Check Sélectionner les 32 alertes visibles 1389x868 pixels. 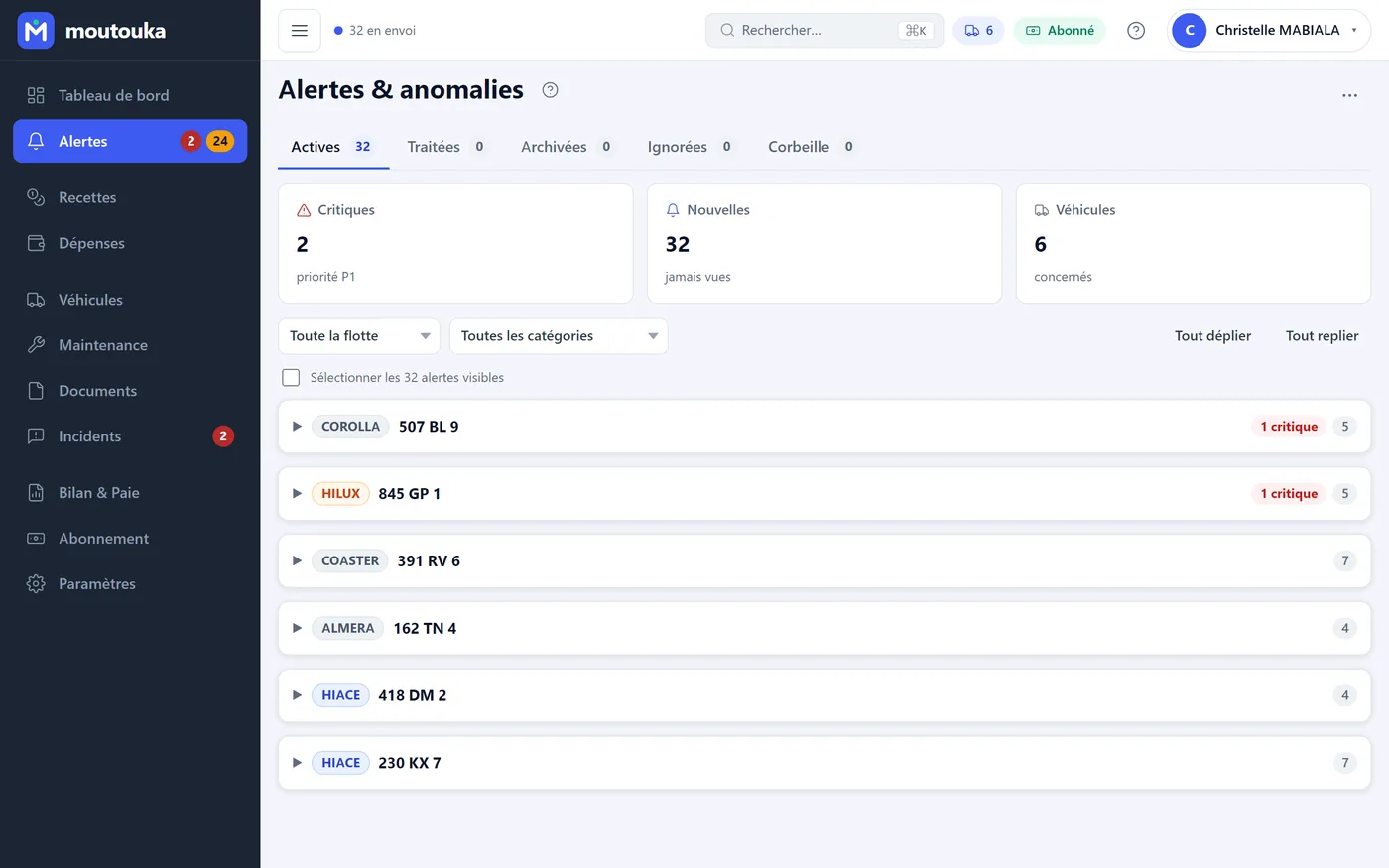(x=291, y=378)
